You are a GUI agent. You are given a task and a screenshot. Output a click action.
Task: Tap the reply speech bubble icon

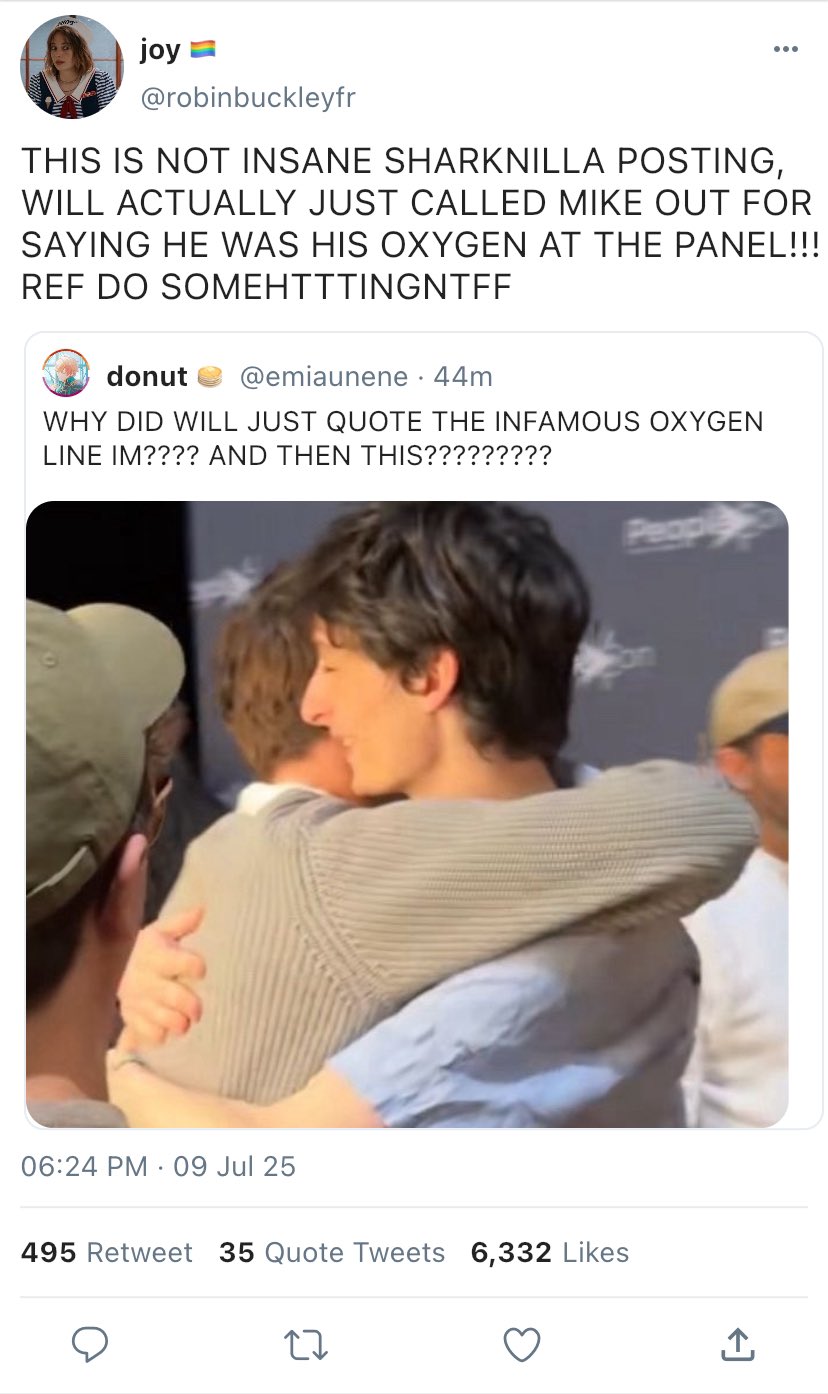coord(91,1344)
